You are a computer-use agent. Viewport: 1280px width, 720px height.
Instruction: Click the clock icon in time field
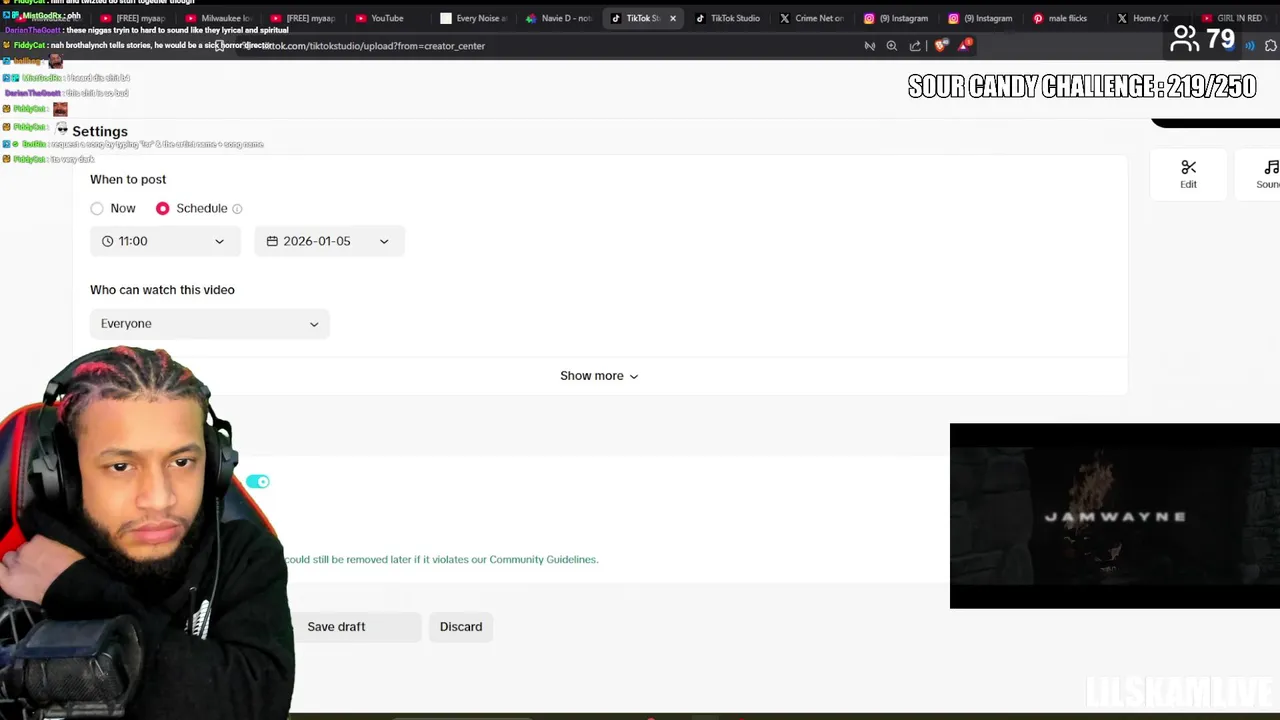pyautogui.click(x=108, y=241)
